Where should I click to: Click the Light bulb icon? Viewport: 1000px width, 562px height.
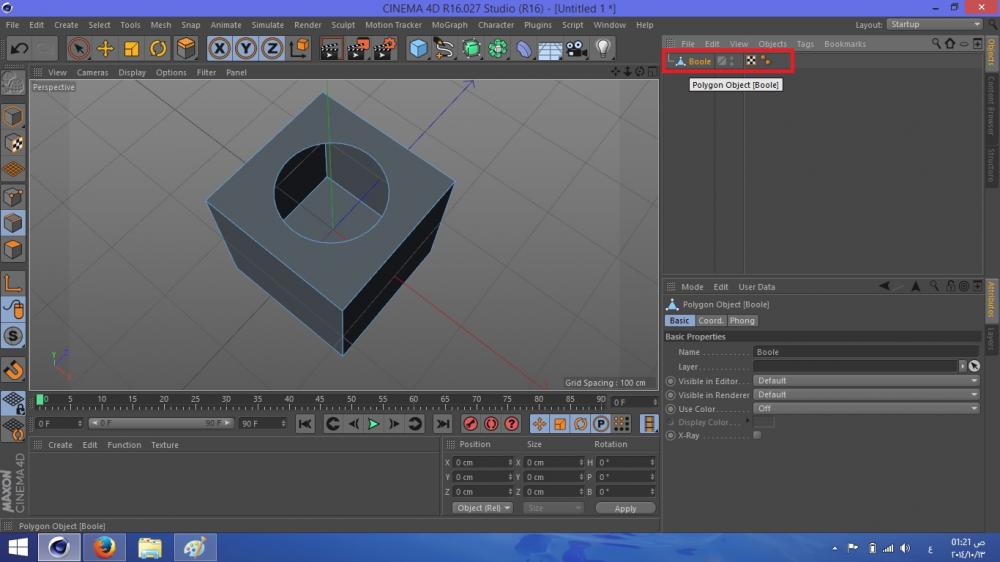click(603, 48)
